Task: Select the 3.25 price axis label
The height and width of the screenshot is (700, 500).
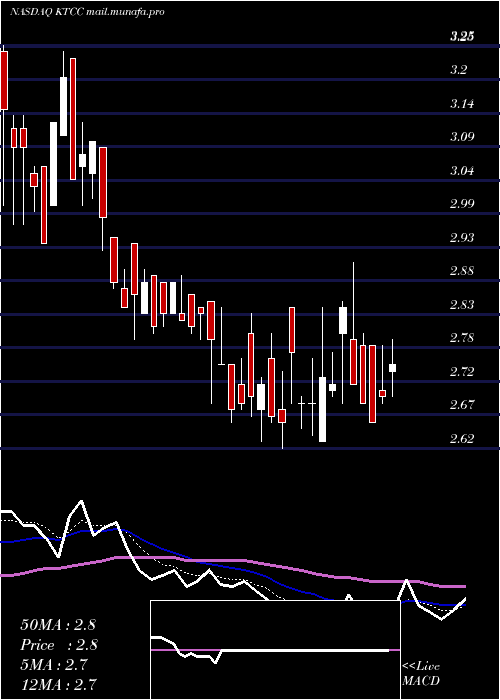Action: (462, 37)
